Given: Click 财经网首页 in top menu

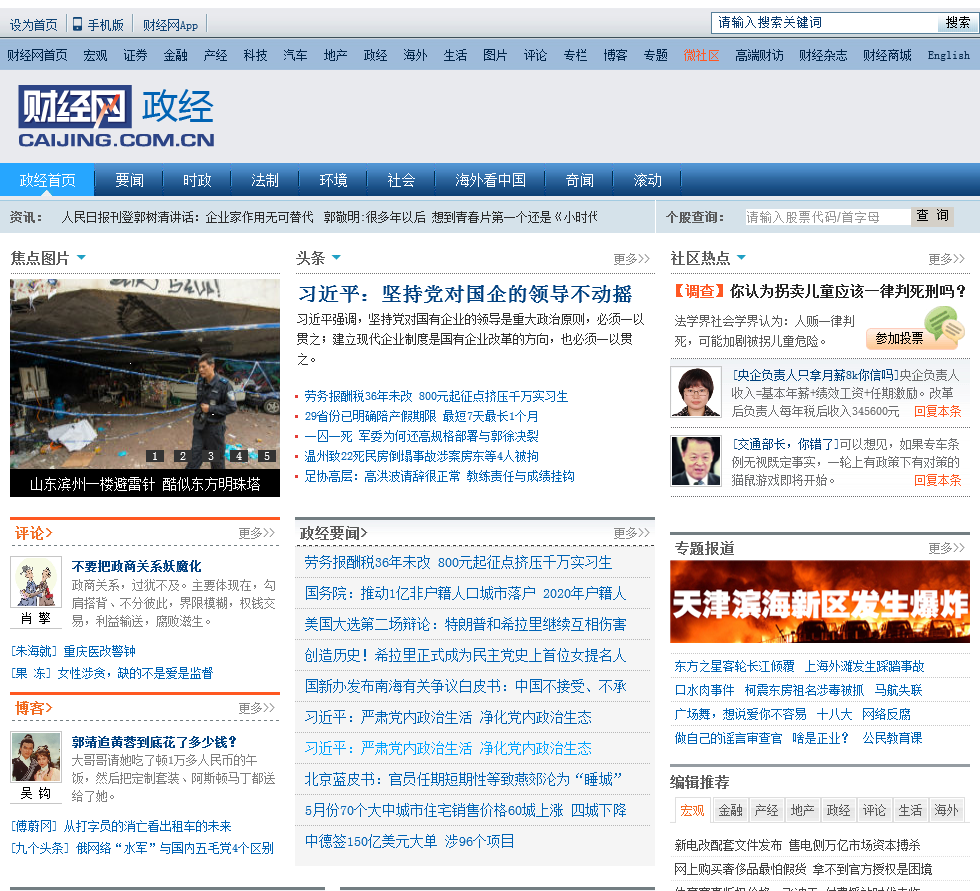Looking at the screenshot, I should tap(37, 55).
